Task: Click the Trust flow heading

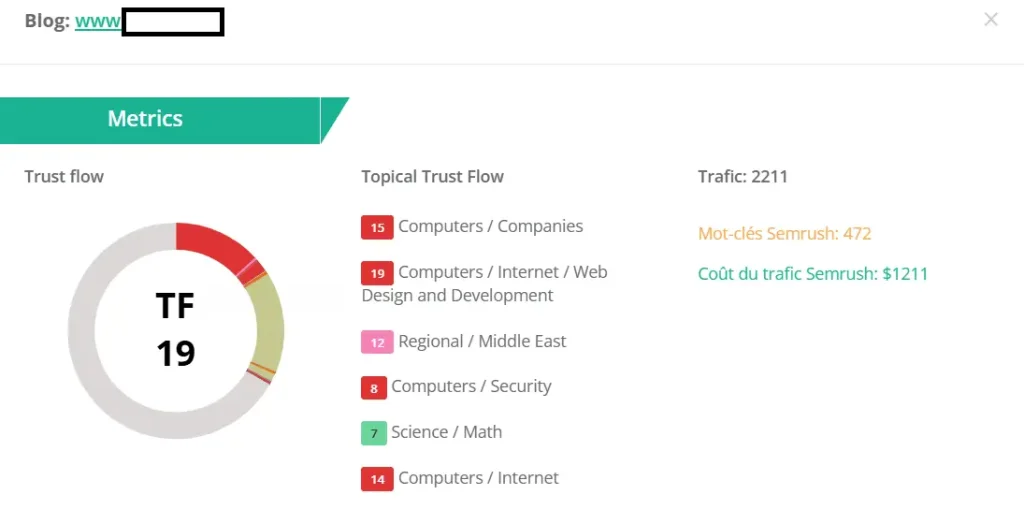Action: 64,177
